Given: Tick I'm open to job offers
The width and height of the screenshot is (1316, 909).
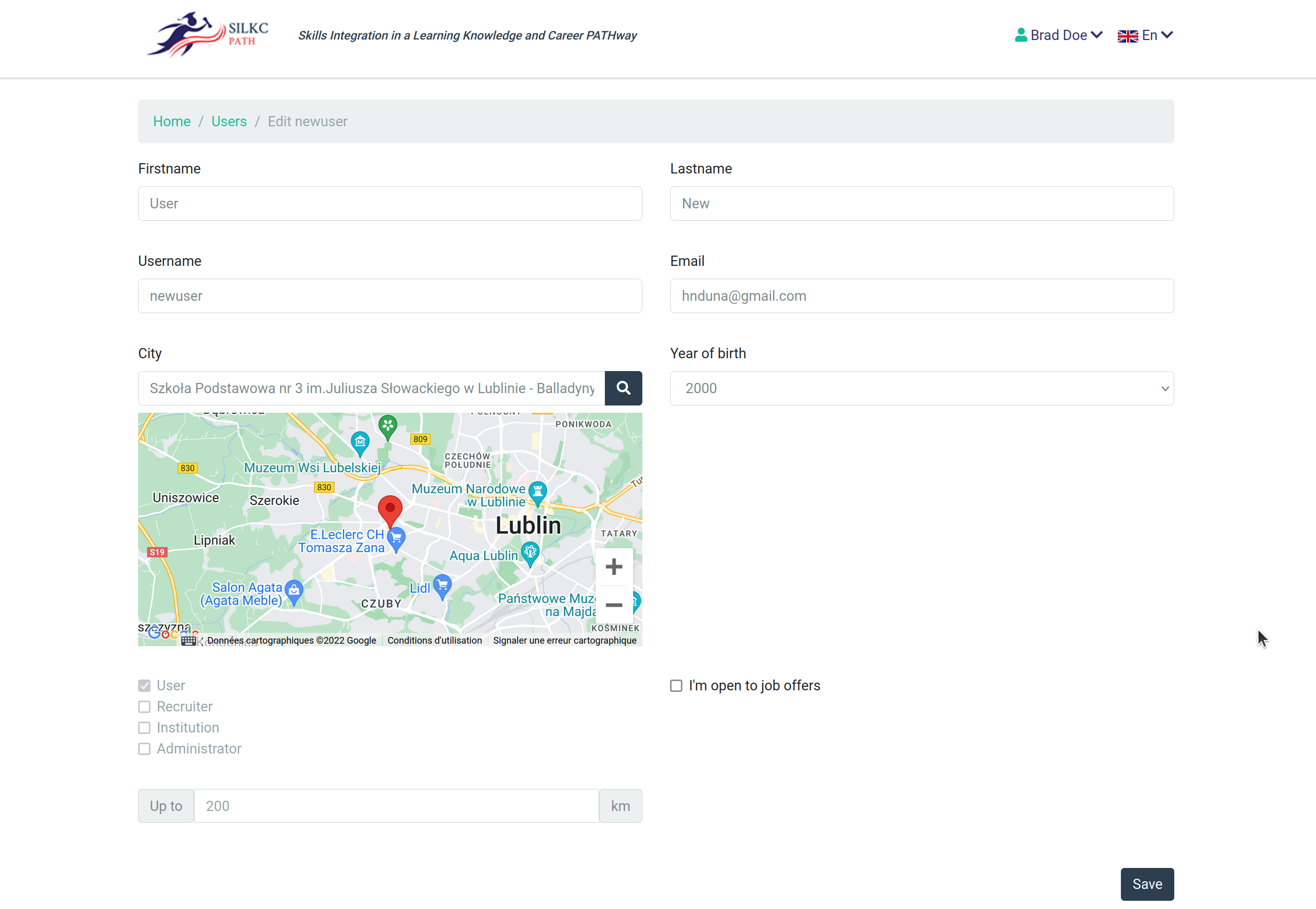Looking at the screenshot, I should click(676, 686).
